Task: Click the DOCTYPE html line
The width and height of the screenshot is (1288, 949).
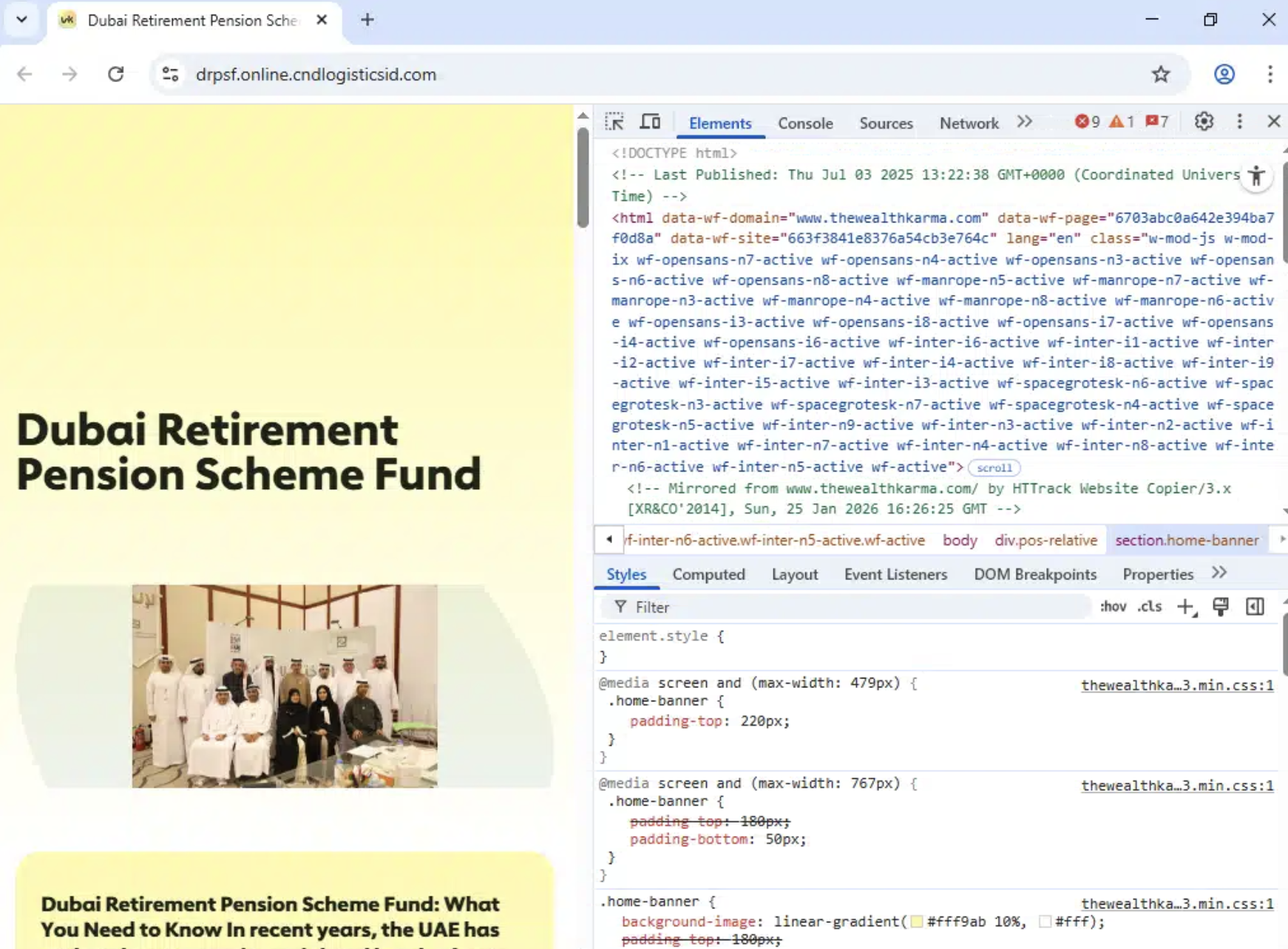Action: tap(674, 153)
